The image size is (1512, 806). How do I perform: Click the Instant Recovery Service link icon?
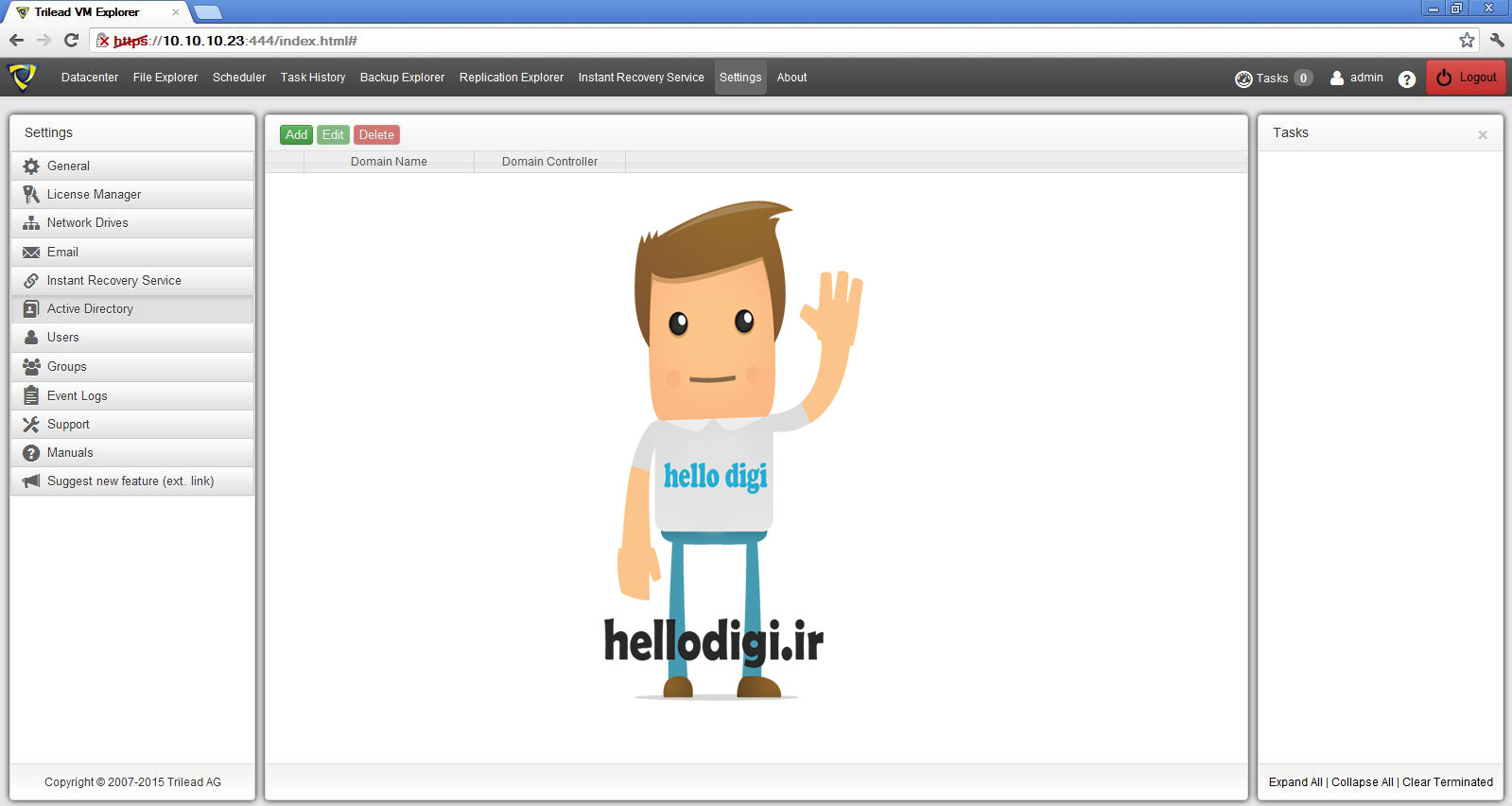31,281
